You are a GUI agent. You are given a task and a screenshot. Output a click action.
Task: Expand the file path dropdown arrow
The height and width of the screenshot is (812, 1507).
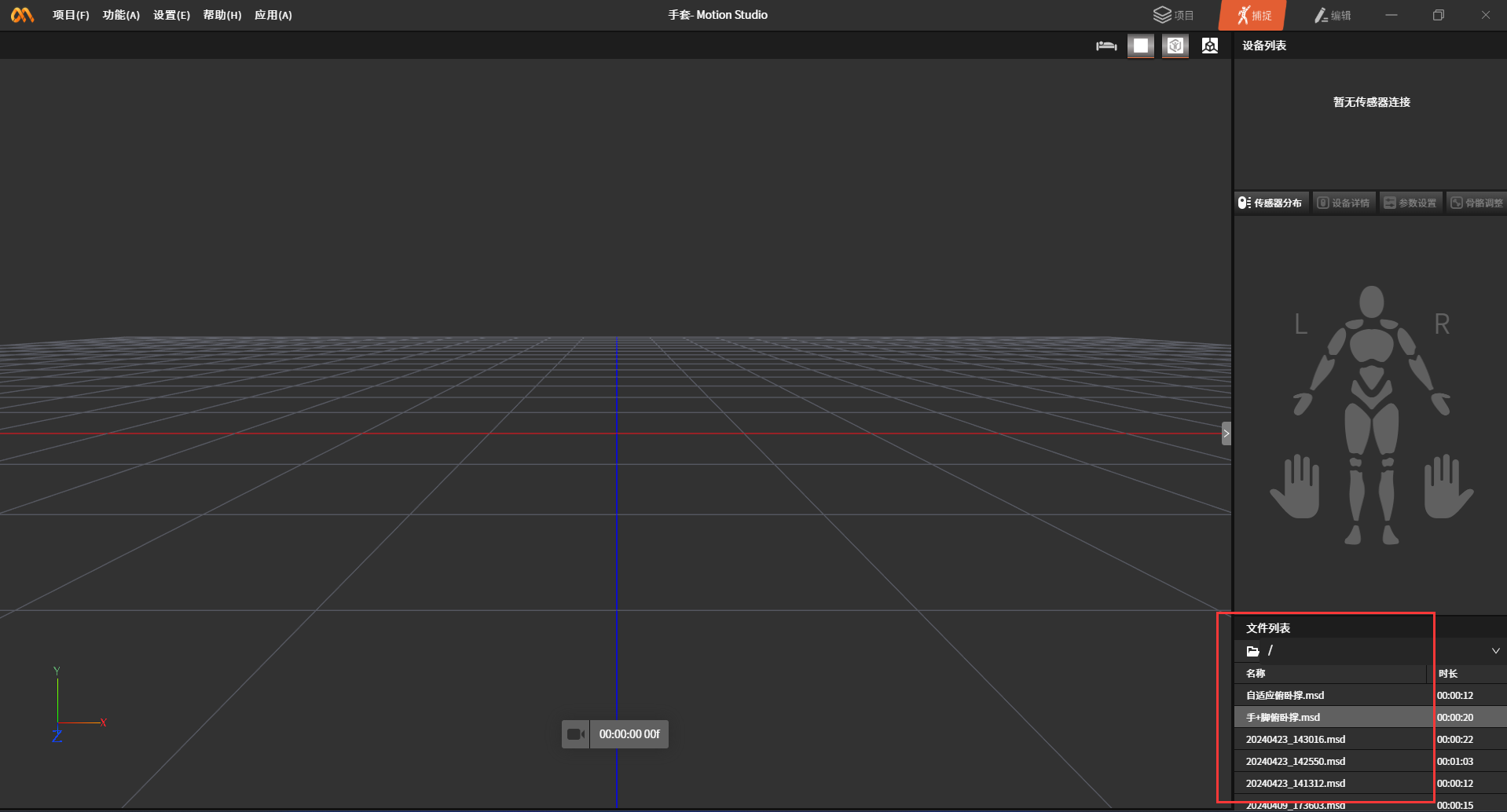point(1495,651)
